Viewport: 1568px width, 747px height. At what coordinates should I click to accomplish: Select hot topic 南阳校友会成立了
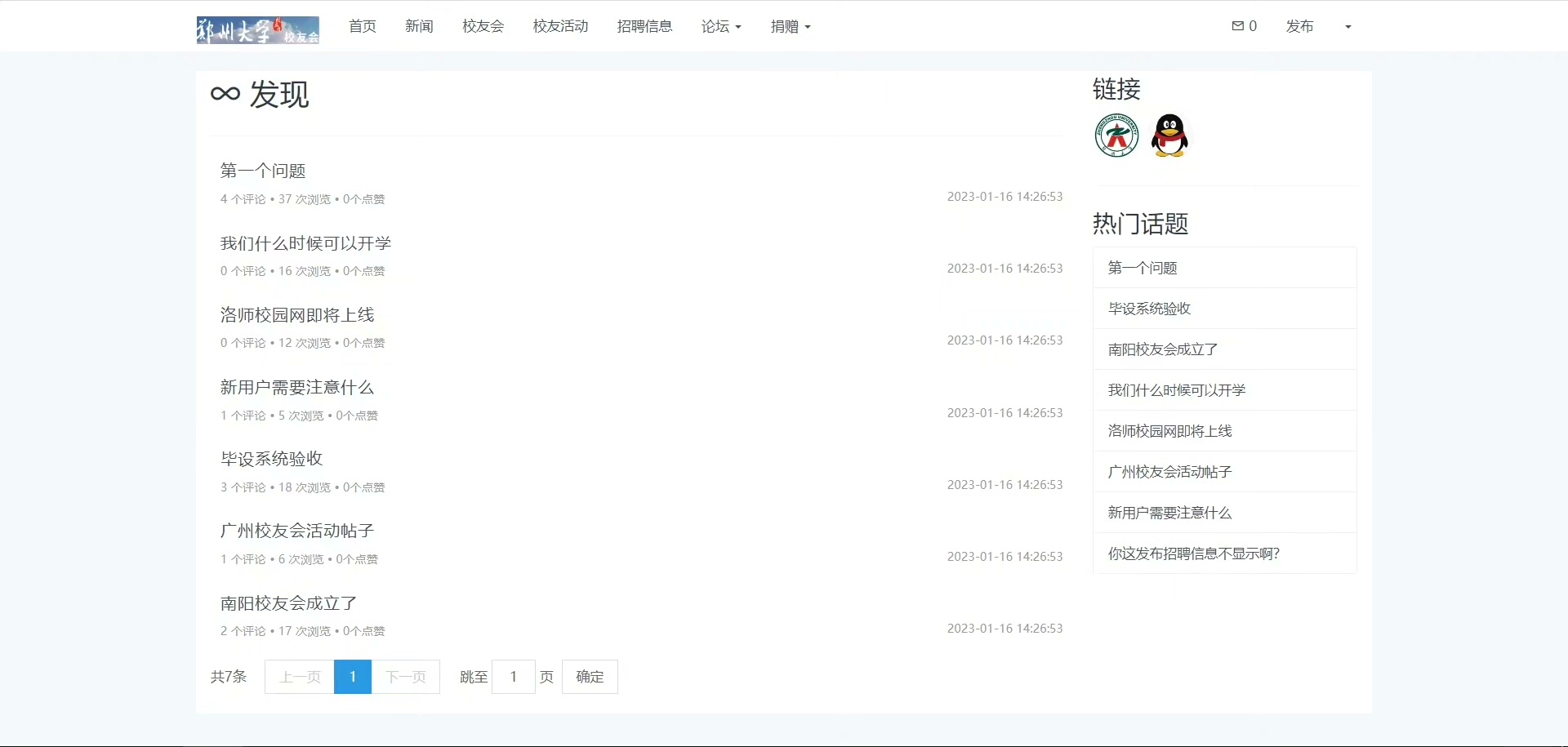click(1224, 349)
